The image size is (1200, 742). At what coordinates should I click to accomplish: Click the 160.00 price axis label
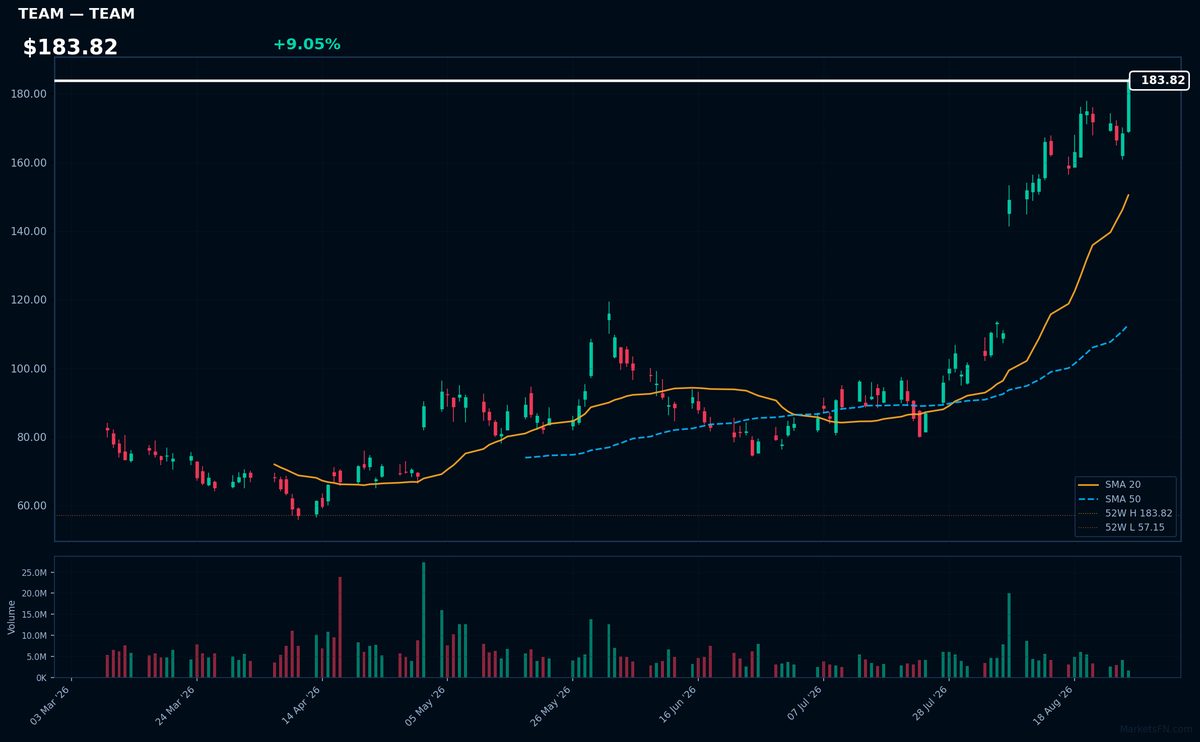point(30,163)
